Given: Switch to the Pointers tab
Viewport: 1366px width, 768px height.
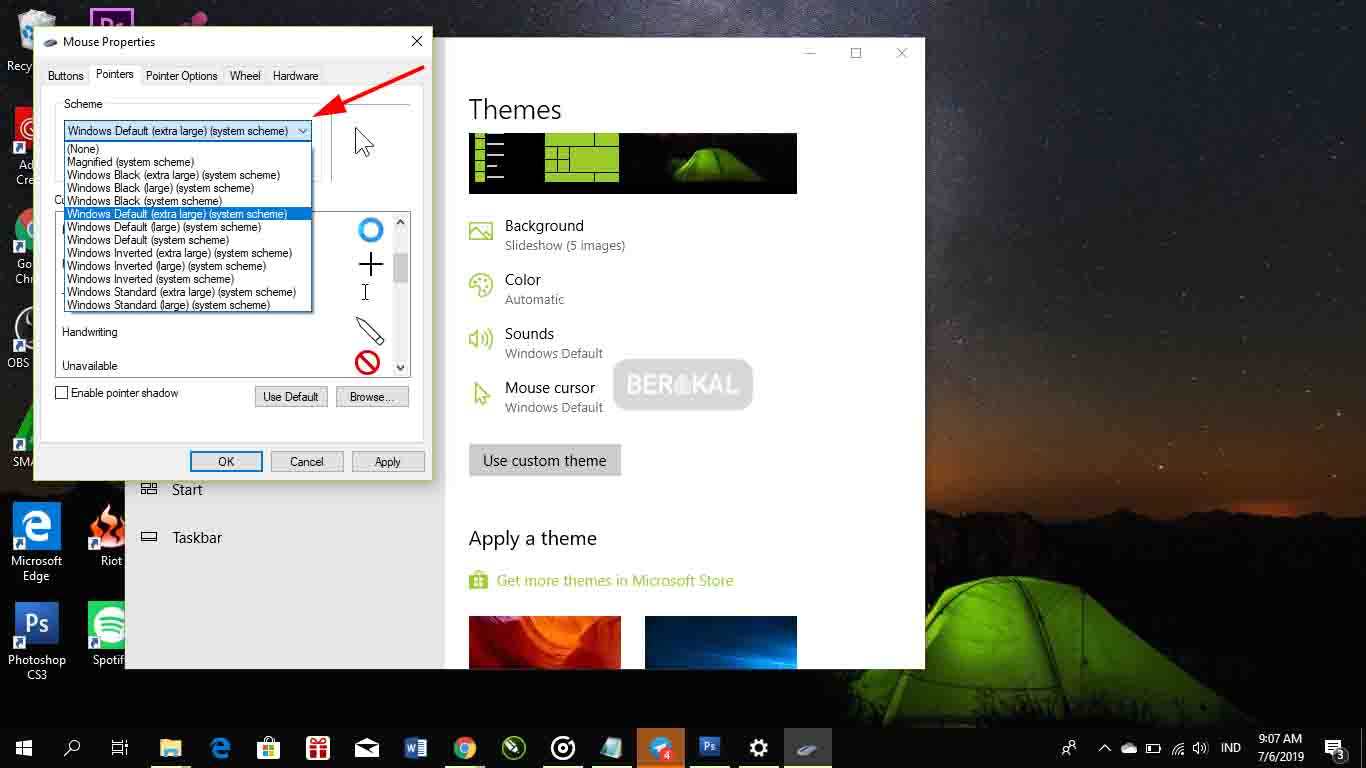Looking at the screenshot, I should tap(115, 75).
